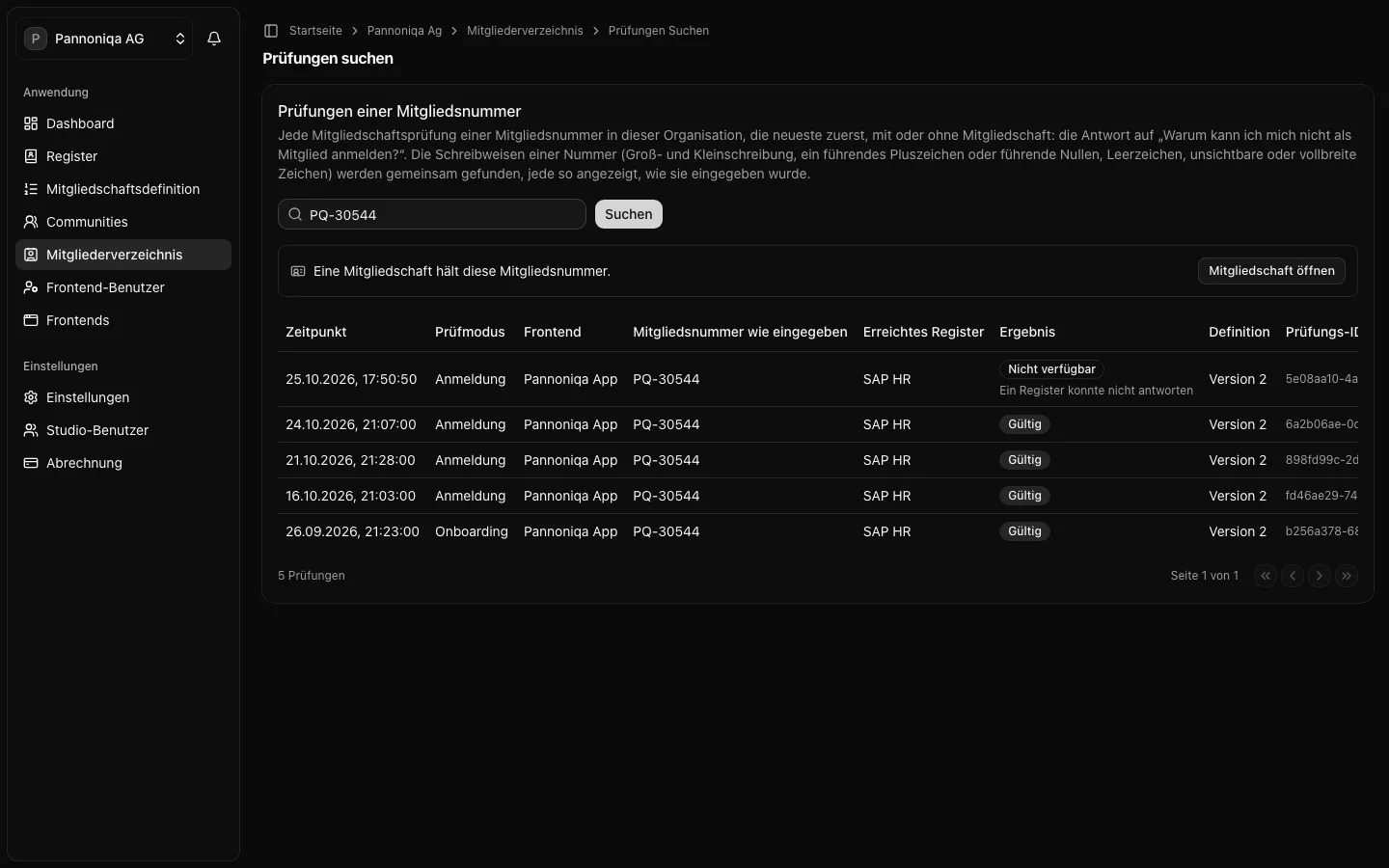This screenshot has height=868, width=1389.
Task: Select Mitgliederverzeichnis in sidebar
Action: point(123,255)
